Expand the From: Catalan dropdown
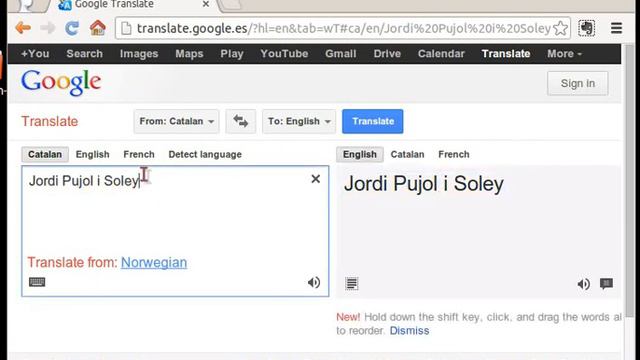This screenshot has width=640, height=360. point(176,121)
